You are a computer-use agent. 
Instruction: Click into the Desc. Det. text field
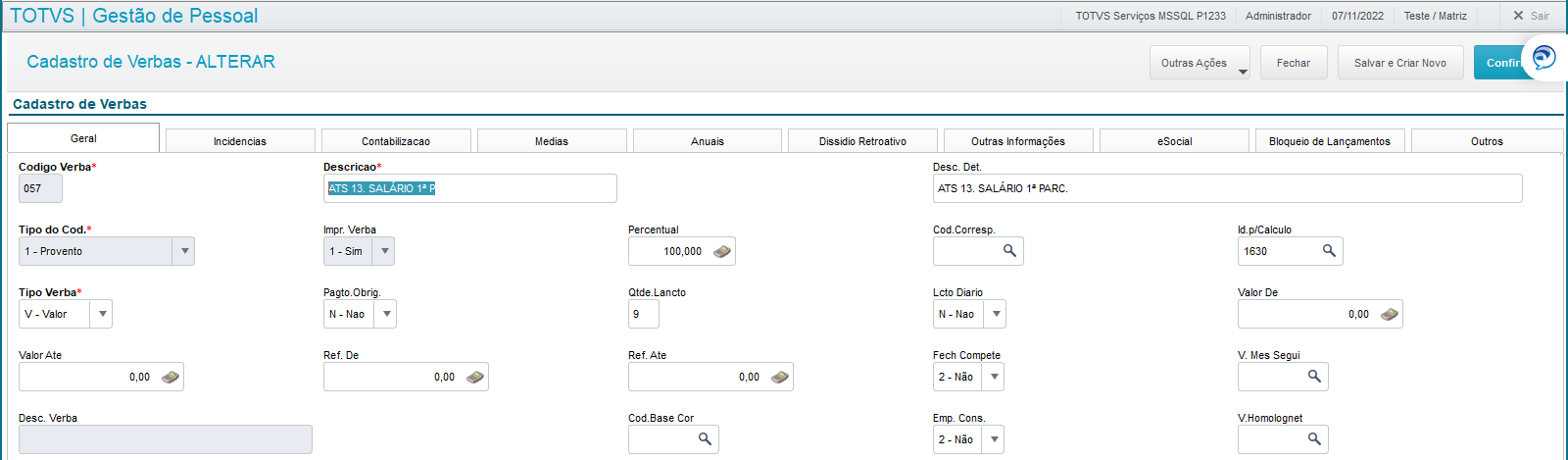tap(1227, 188)
